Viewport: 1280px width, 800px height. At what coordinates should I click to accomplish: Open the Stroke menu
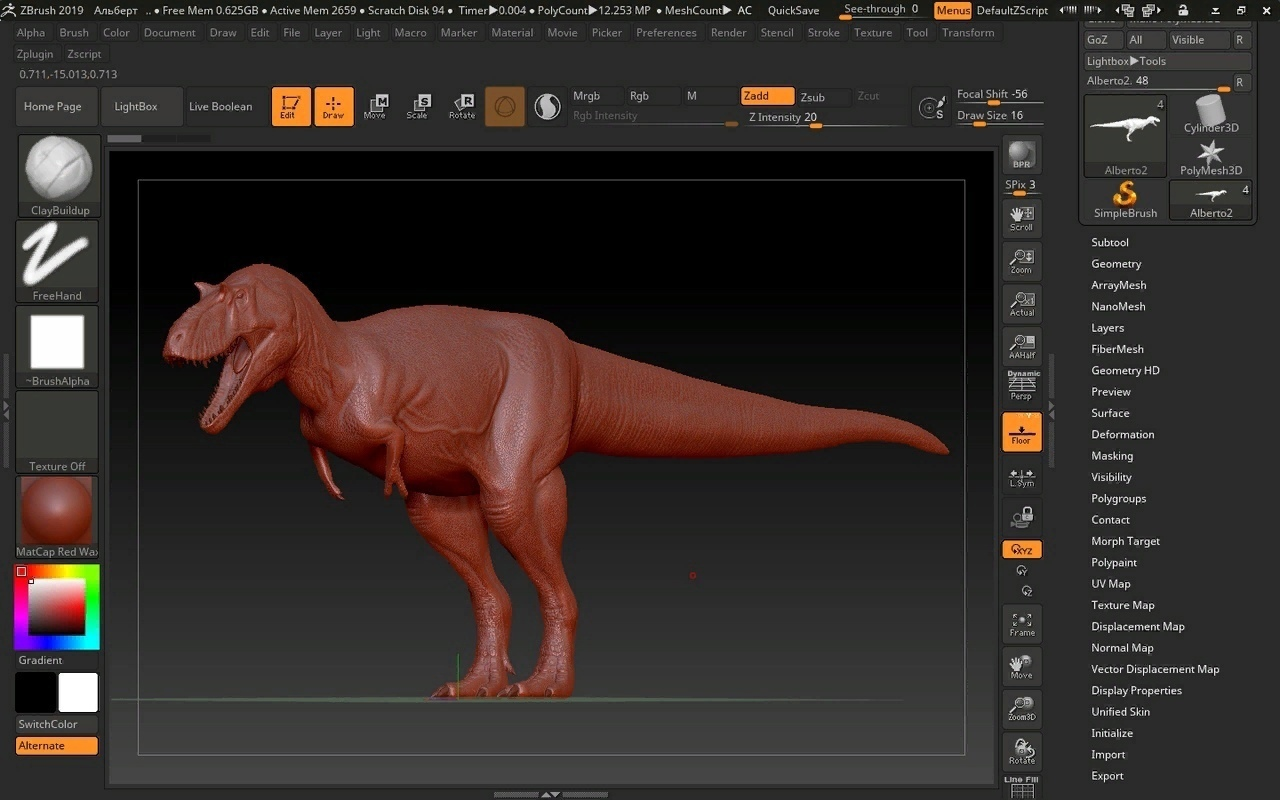[824, 32]
